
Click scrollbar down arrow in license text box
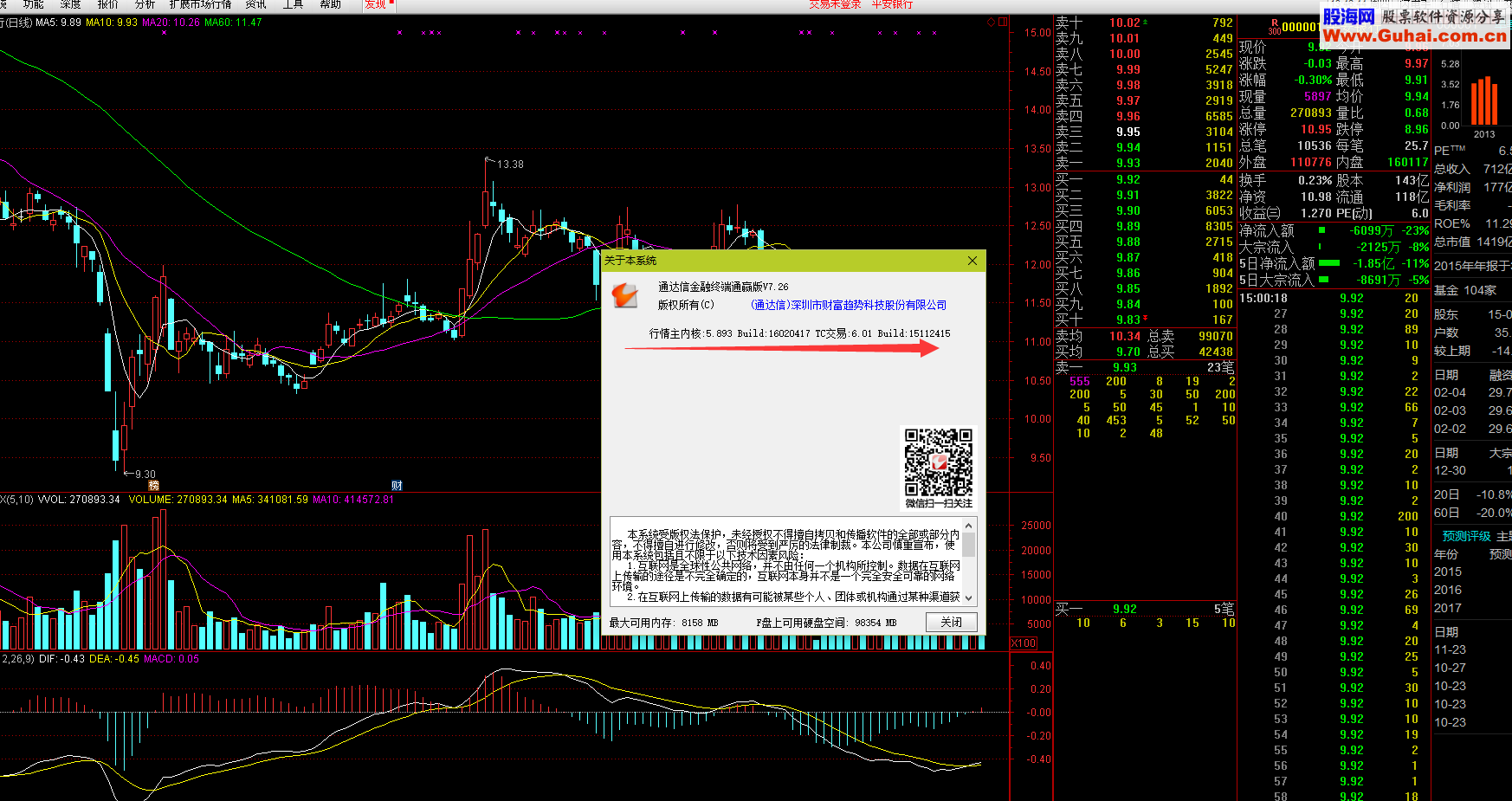(x=969, y=598)
